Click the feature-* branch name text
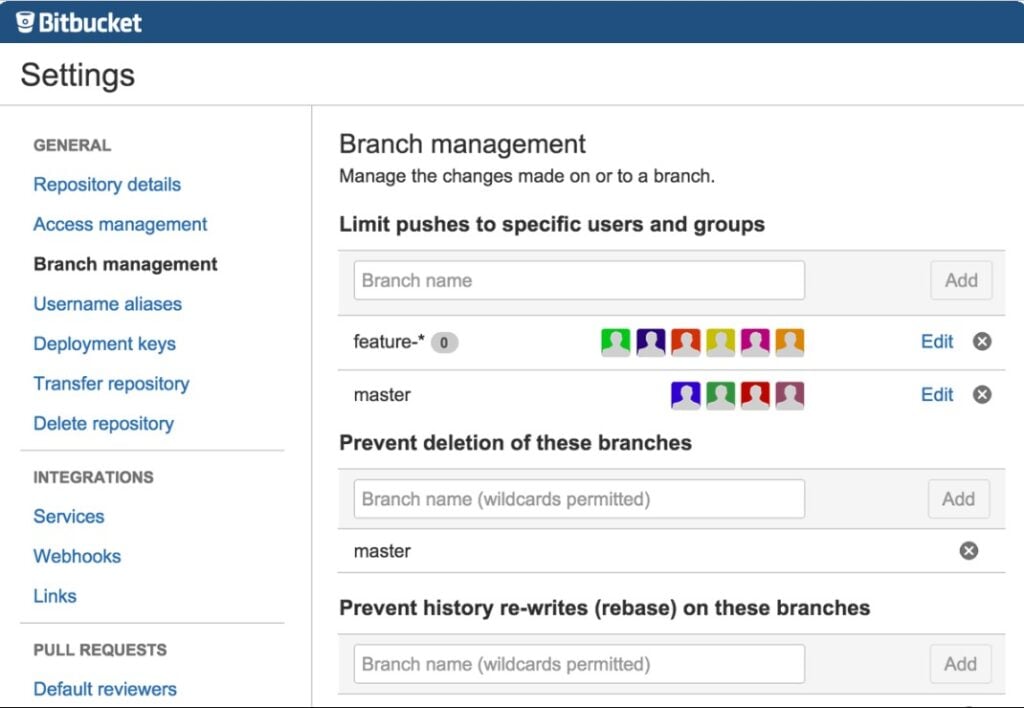The height and width of the screenshot is (708, 1024). click(389, 342)
